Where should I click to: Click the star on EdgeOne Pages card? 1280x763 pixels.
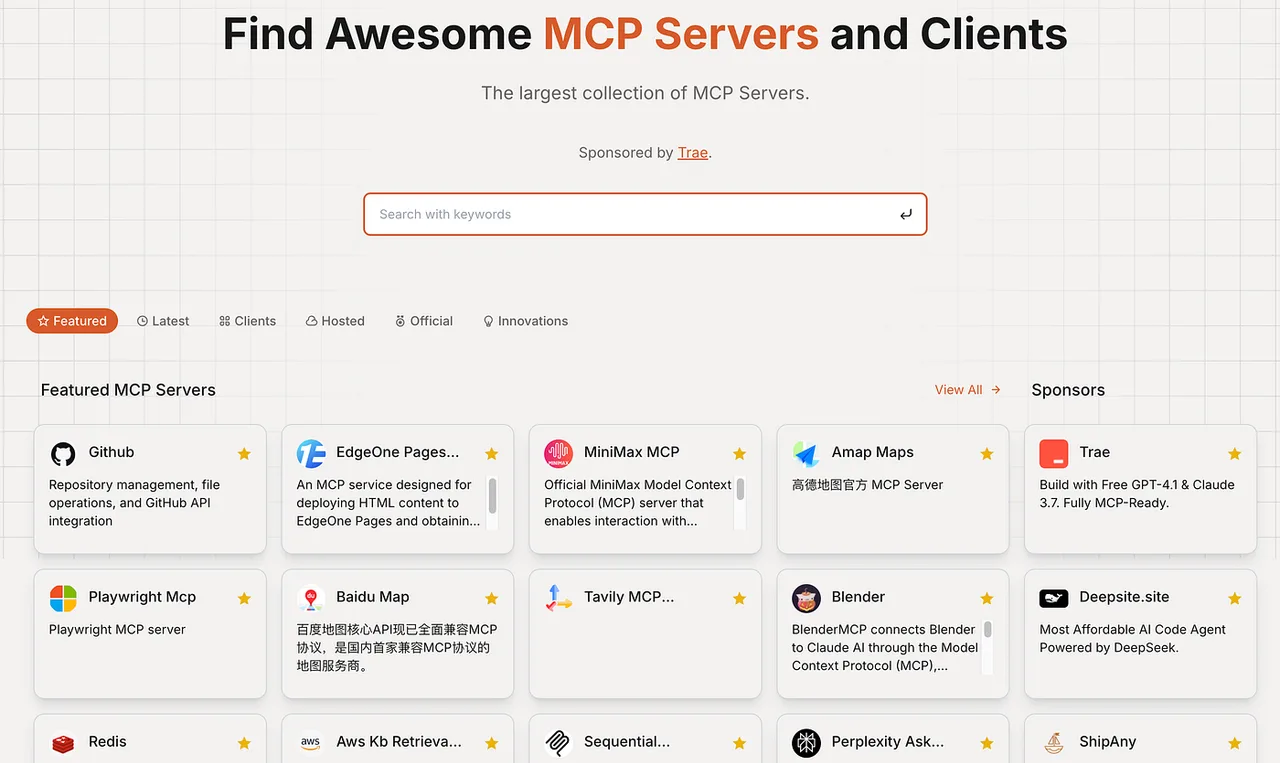click(x=492, y=454)
